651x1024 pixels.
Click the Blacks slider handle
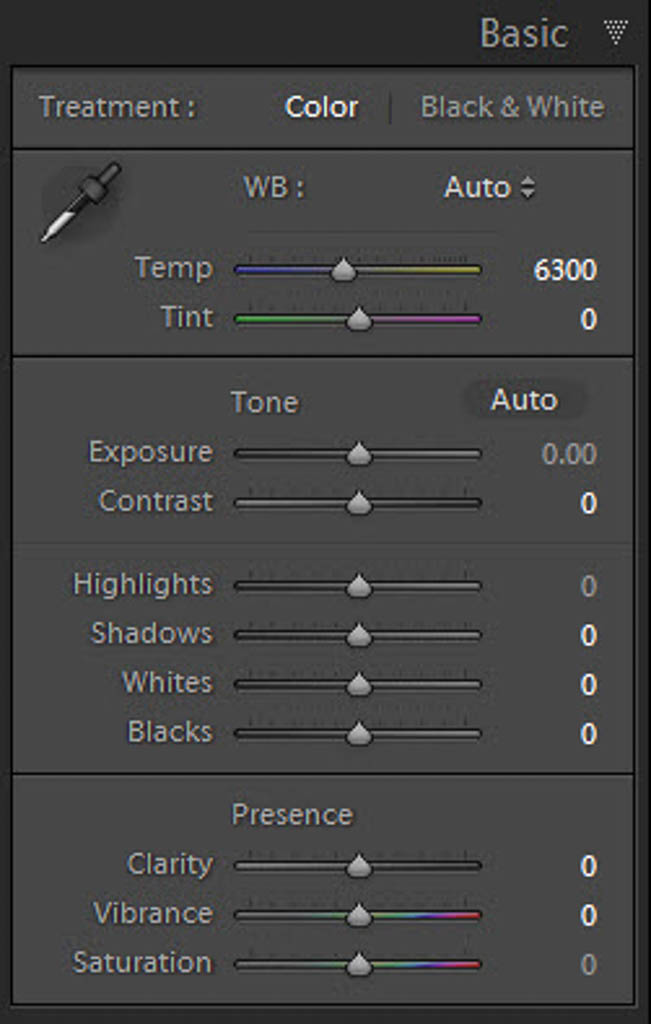click(x=358, y=734)
